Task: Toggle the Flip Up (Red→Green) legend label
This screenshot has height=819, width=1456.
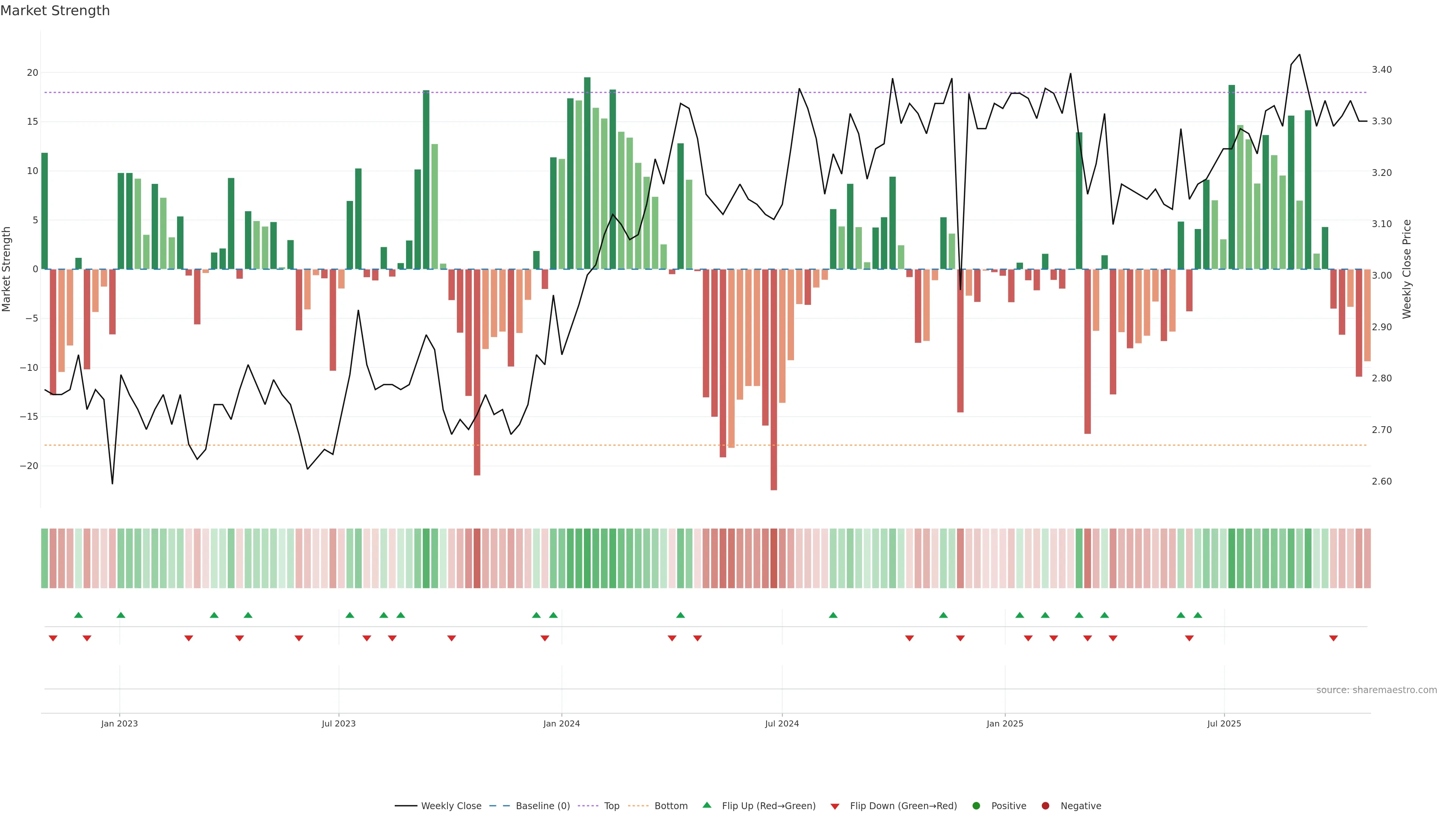Action: click(768, 806)
